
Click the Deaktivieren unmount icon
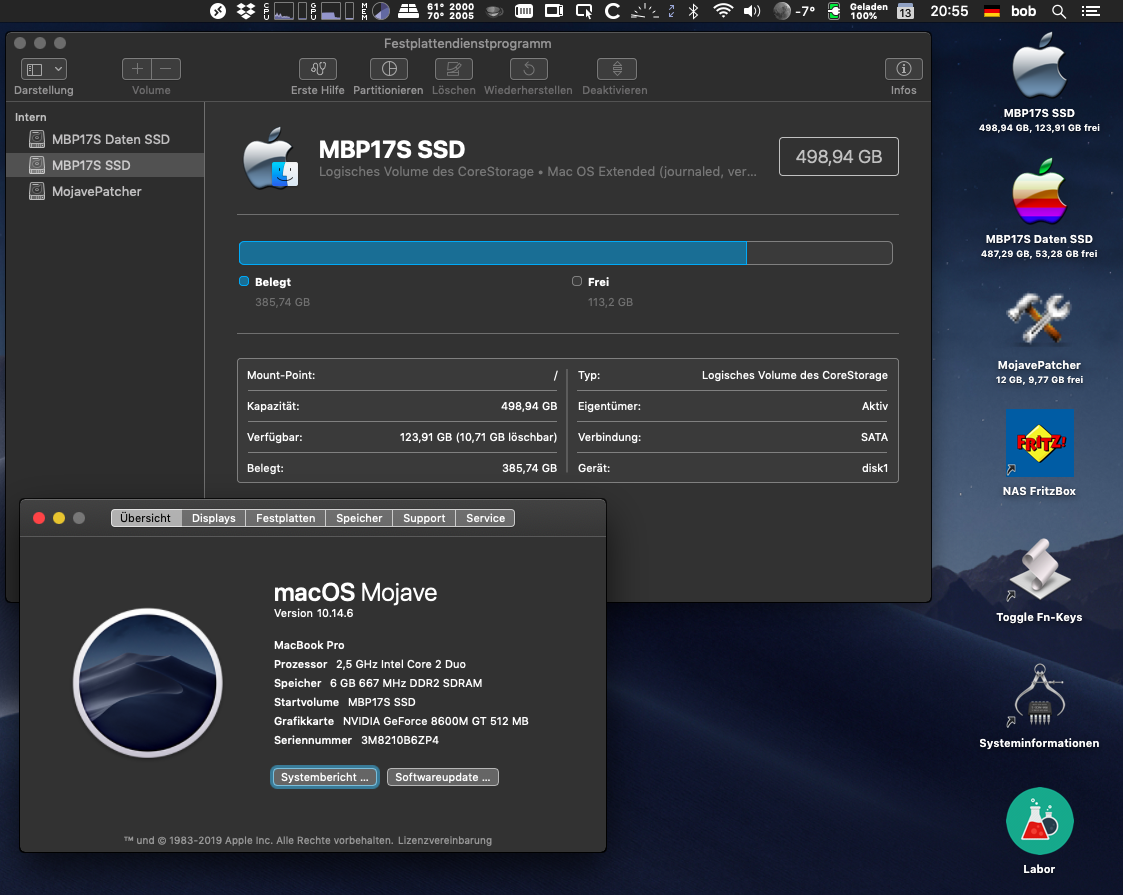coord(617,69)
